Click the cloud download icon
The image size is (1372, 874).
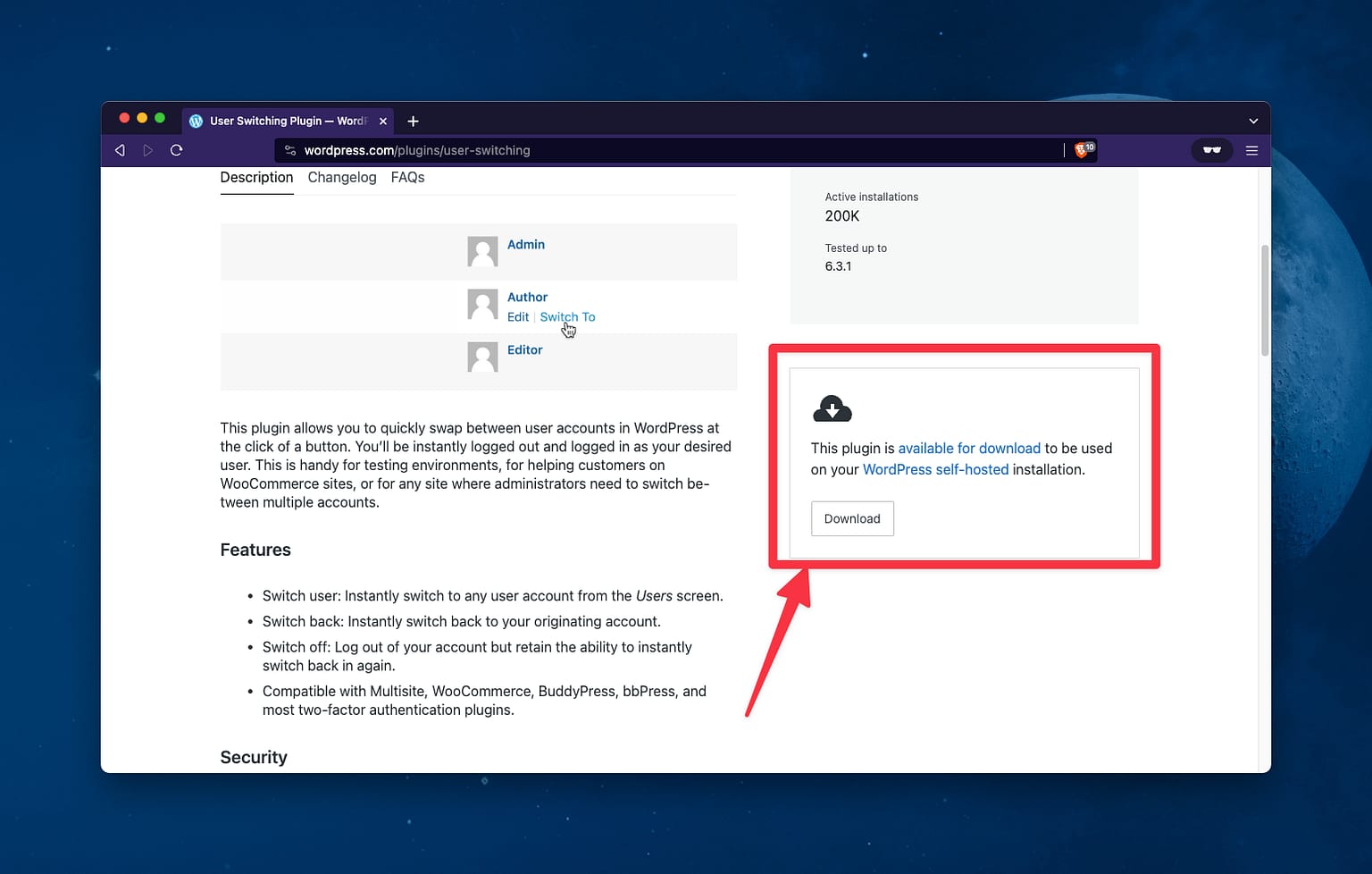pyautogui.click(x=832, y=409)
